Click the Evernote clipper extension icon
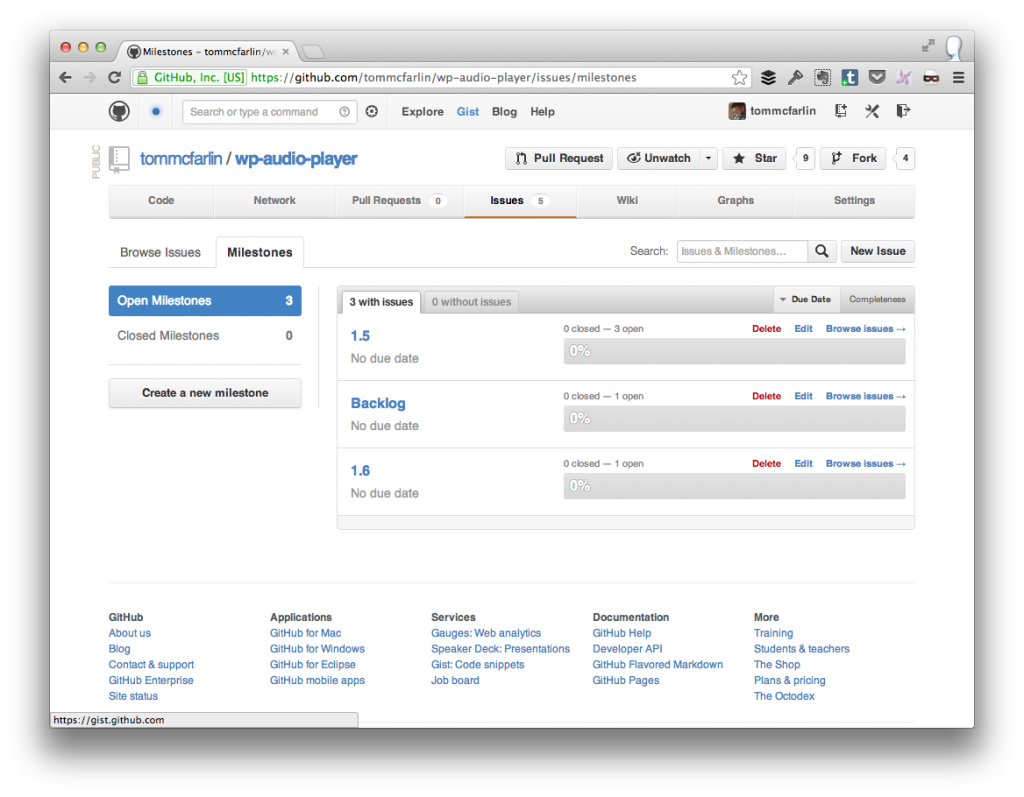This screenshot has height=797, width=1024. pos(822,78)
